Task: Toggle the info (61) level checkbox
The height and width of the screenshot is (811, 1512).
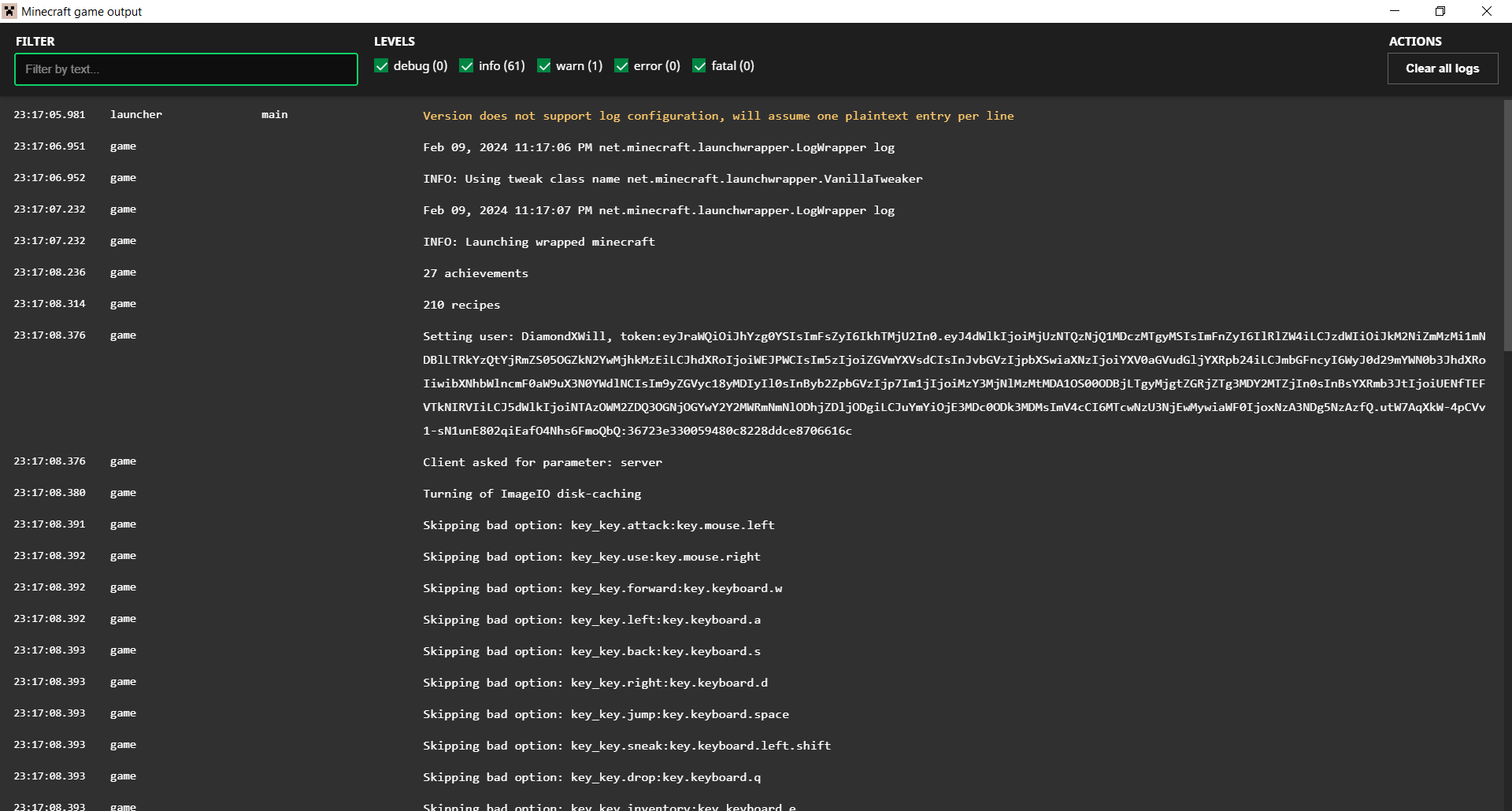Action: click(467, 66)
